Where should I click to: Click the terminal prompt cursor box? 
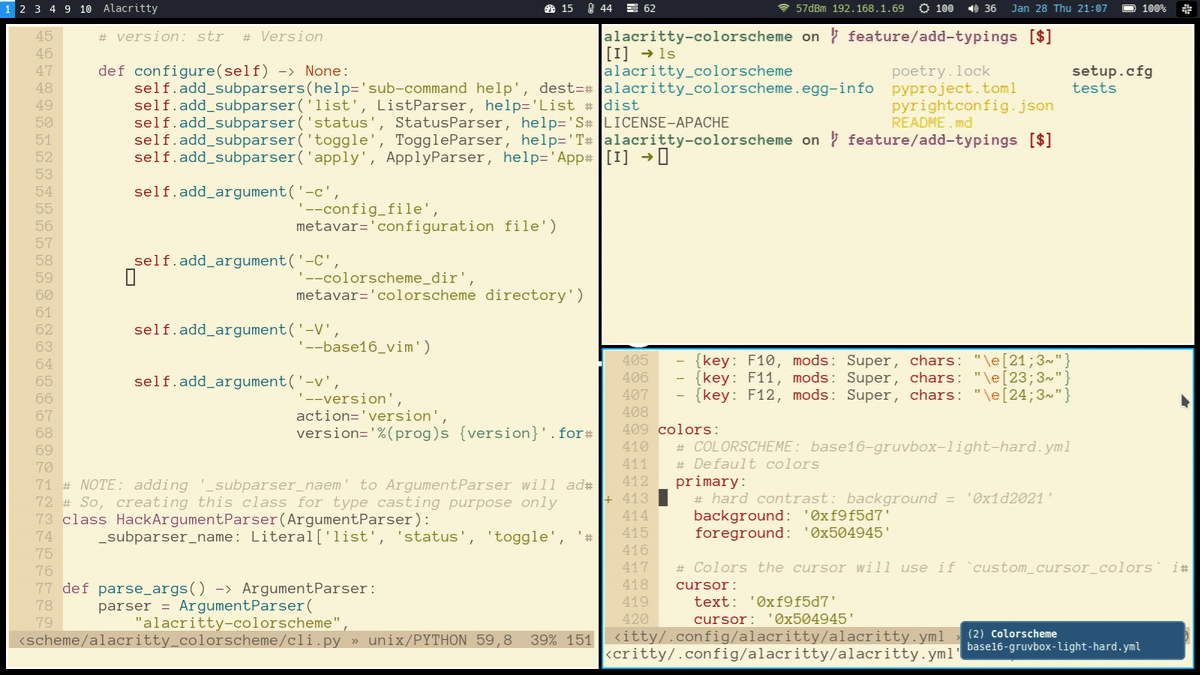tap(663, 157)
